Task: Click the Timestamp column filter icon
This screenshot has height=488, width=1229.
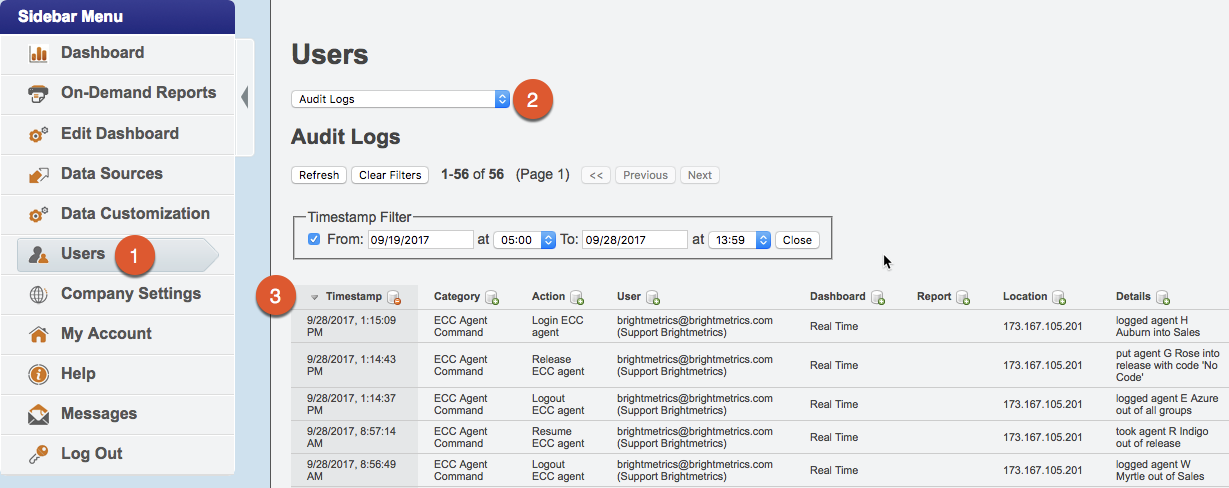Action: coord(394,298)
